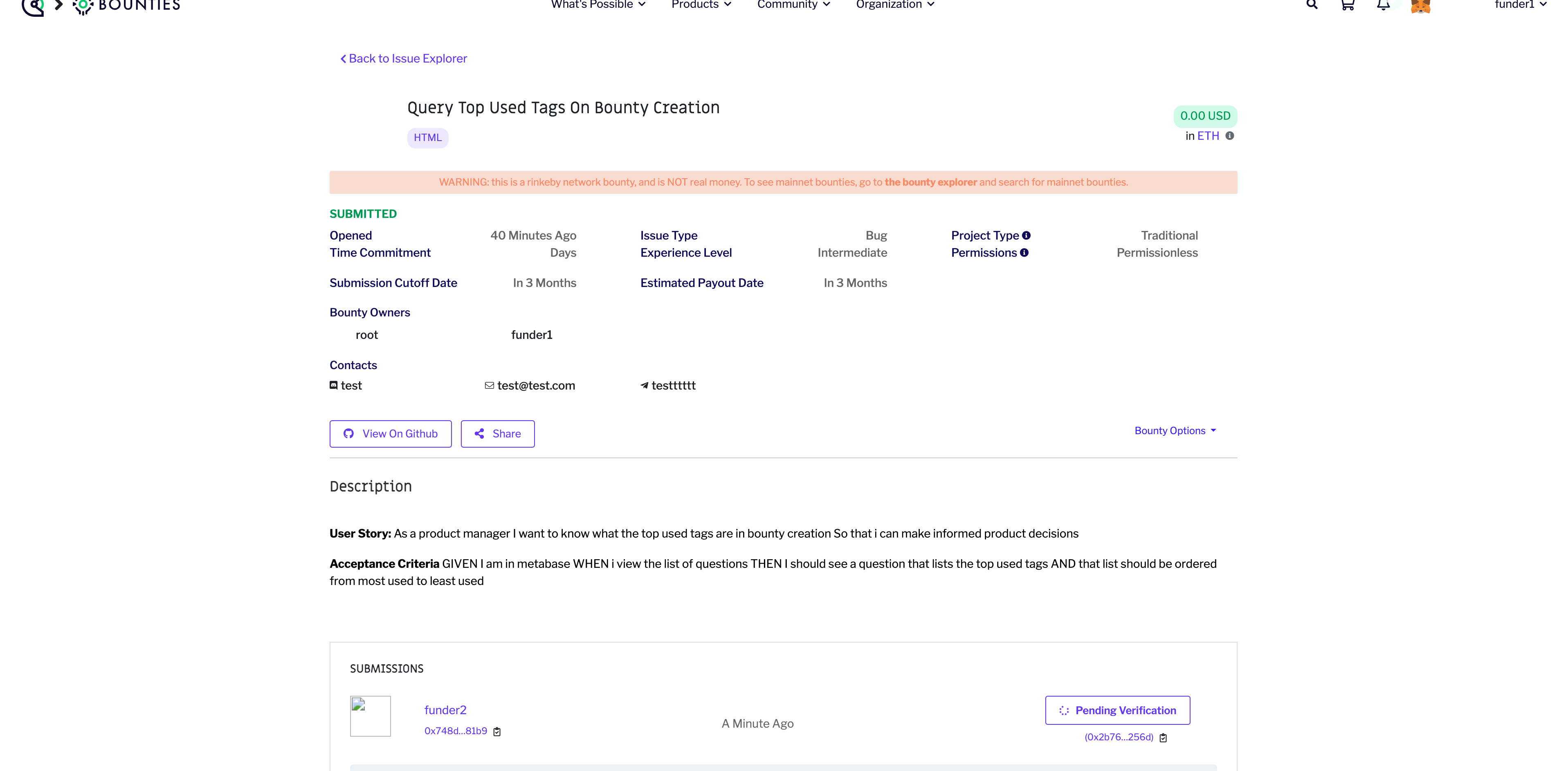The image size is (1568, 771).
Task: Copy the transaction hash 0x2b76...256d
Action: pos(1163,737)
